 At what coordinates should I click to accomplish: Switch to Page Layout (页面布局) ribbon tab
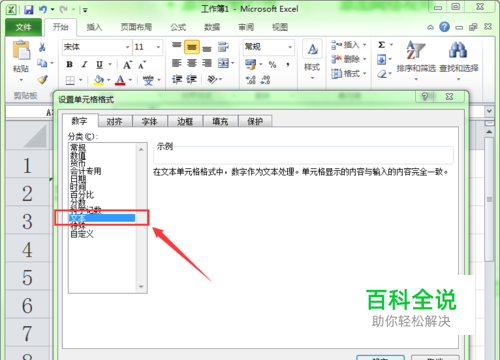coord(136,27)
